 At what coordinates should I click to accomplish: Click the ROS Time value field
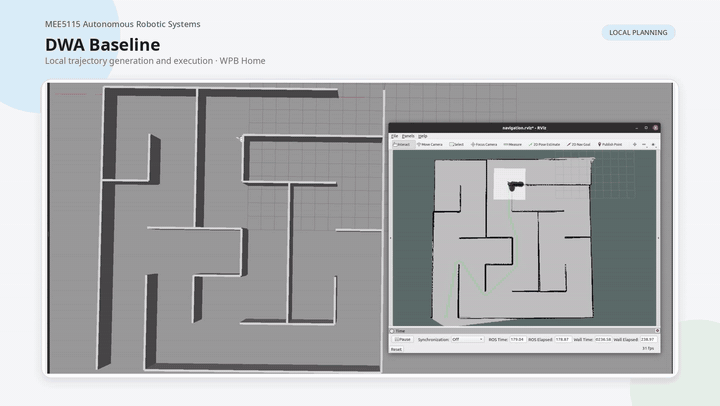pos(518,339)
